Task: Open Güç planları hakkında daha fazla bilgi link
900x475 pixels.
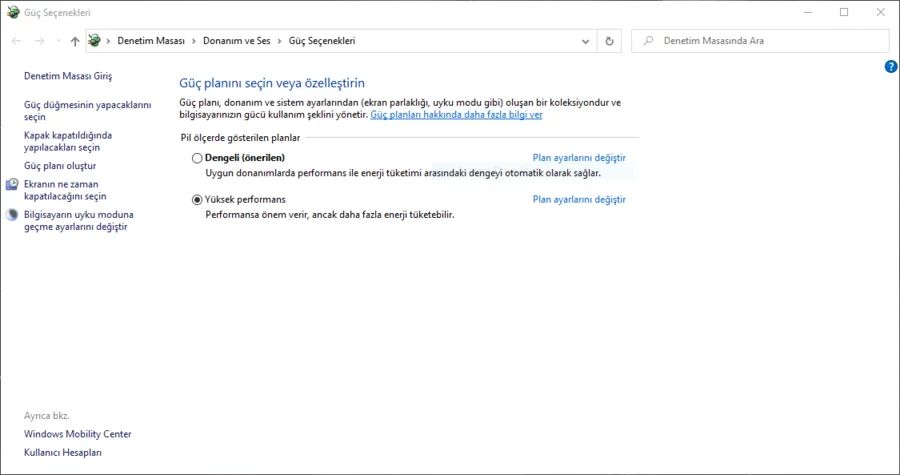Action: [x=456, y=114]
